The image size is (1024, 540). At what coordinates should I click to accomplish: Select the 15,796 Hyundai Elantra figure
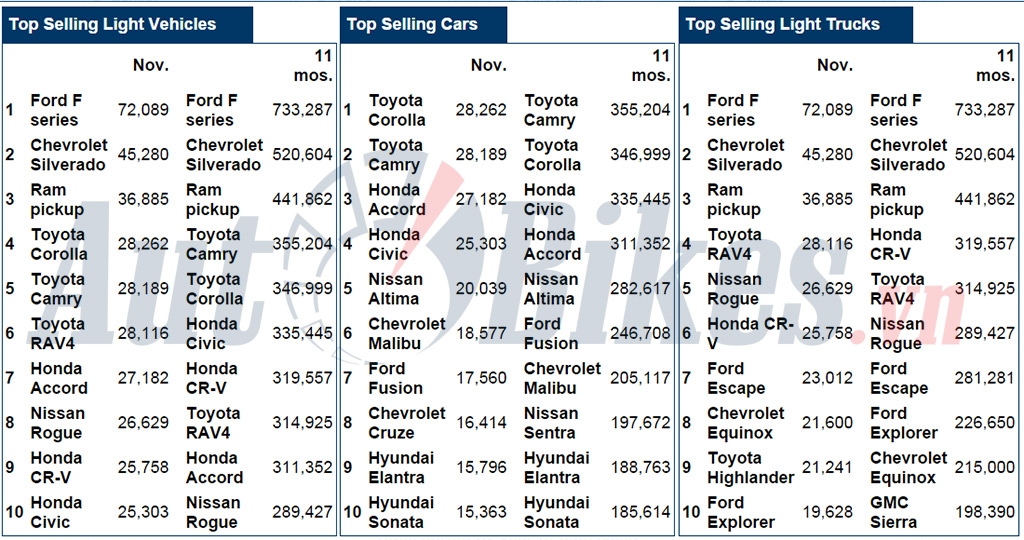[481, 468]
